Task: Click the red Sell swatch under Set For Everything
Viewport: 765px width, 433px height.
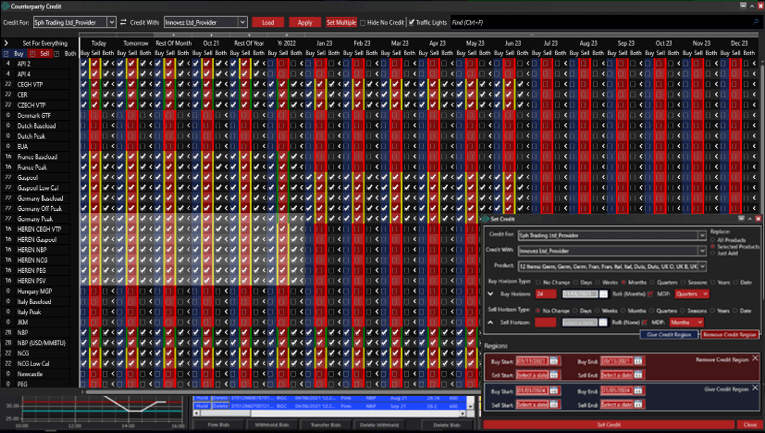Action: tap(44, 53)
